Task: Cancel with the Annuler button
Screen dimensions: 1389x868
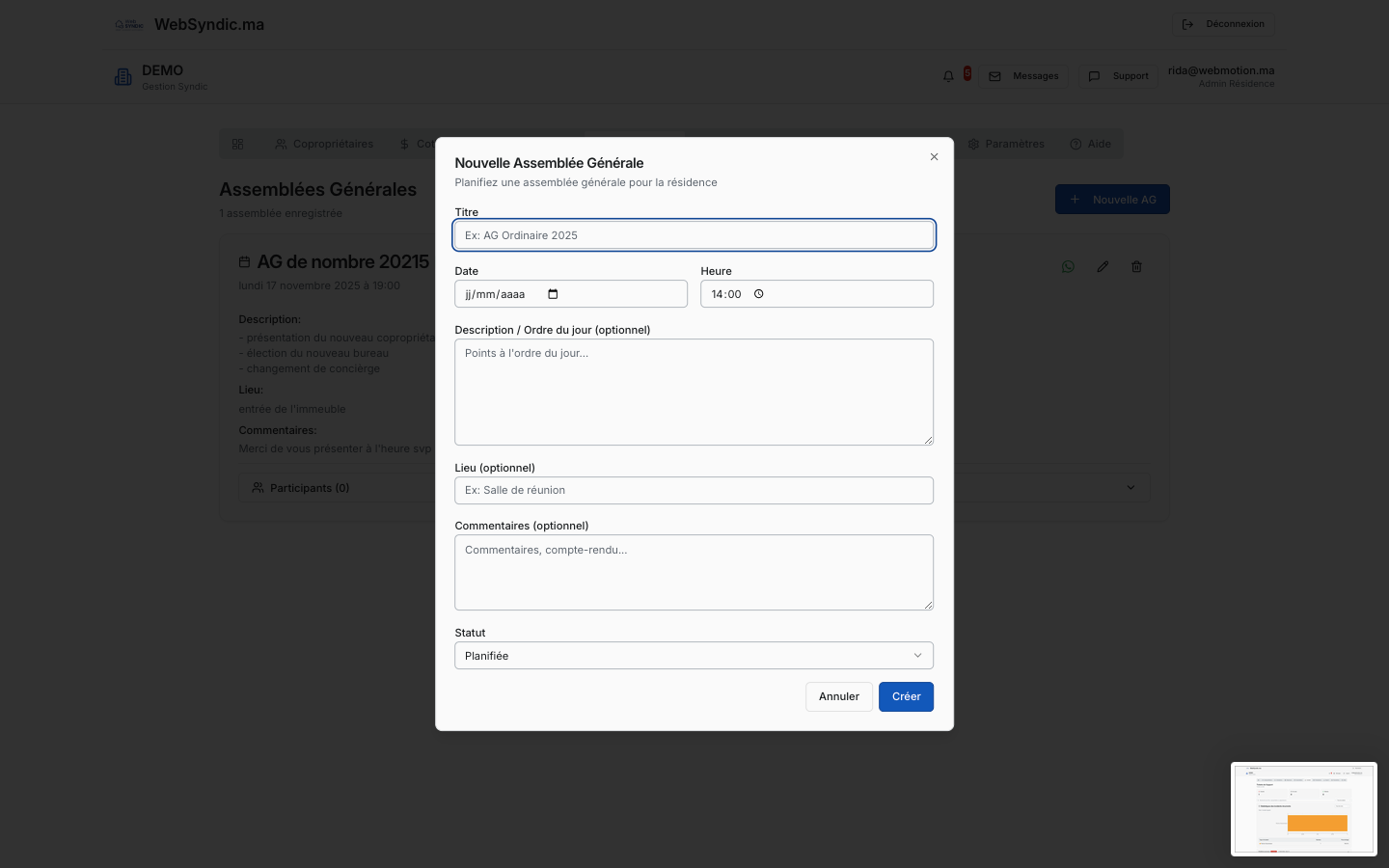Action: [838, 696]
